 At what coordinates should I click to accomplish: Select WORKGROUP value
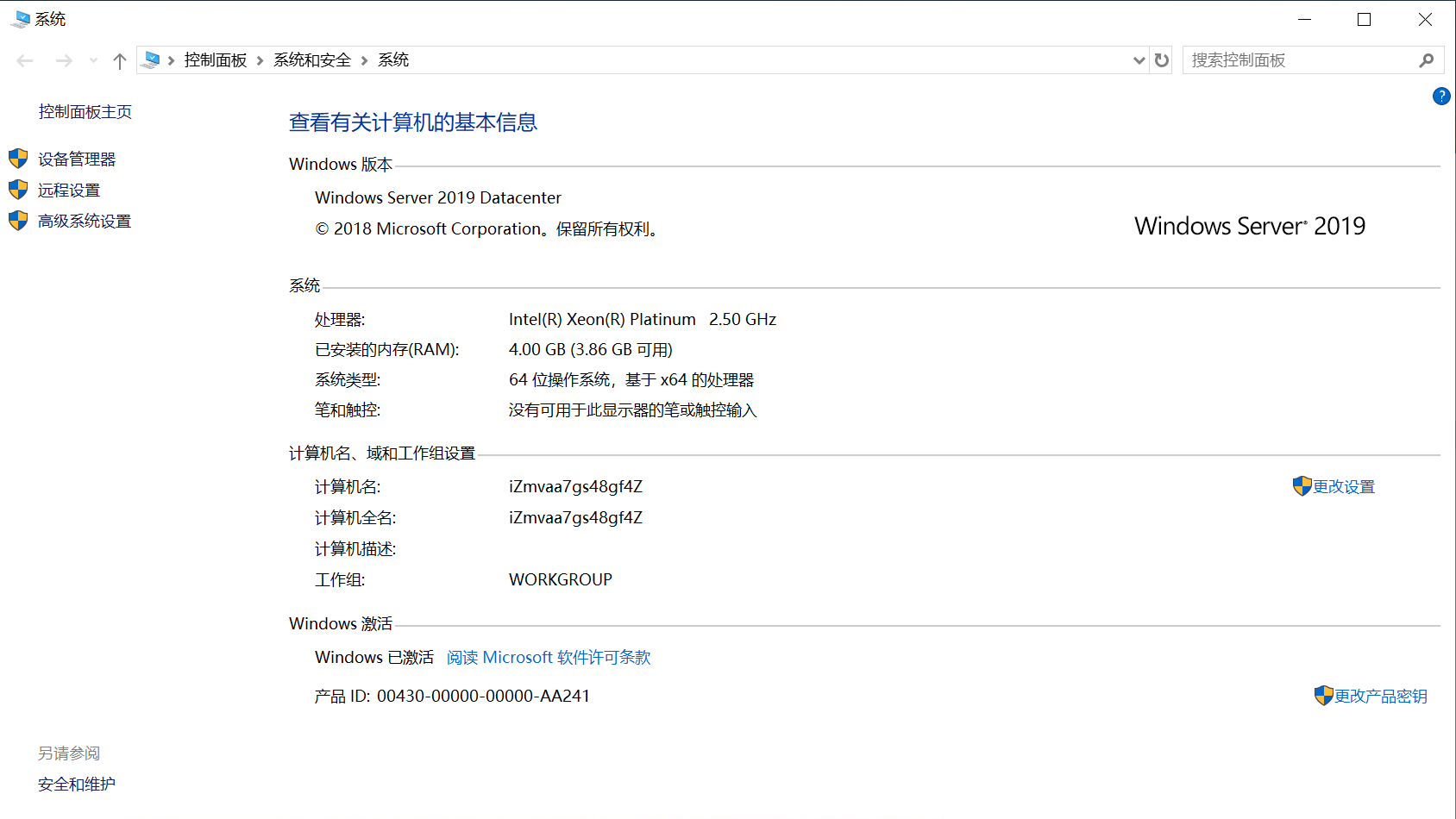(x=561, y=580)
